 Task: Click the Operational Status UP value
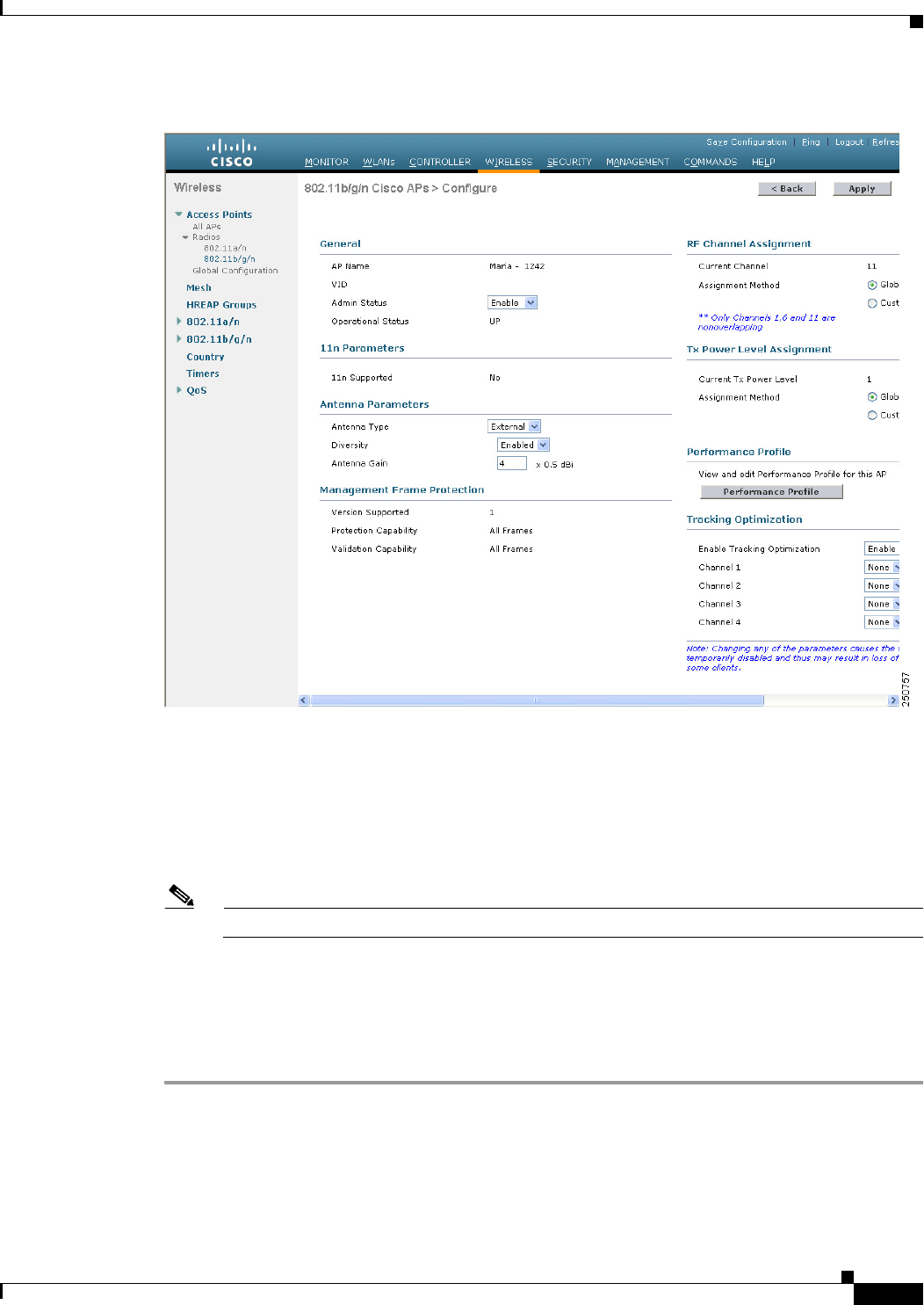click(494, 322)
